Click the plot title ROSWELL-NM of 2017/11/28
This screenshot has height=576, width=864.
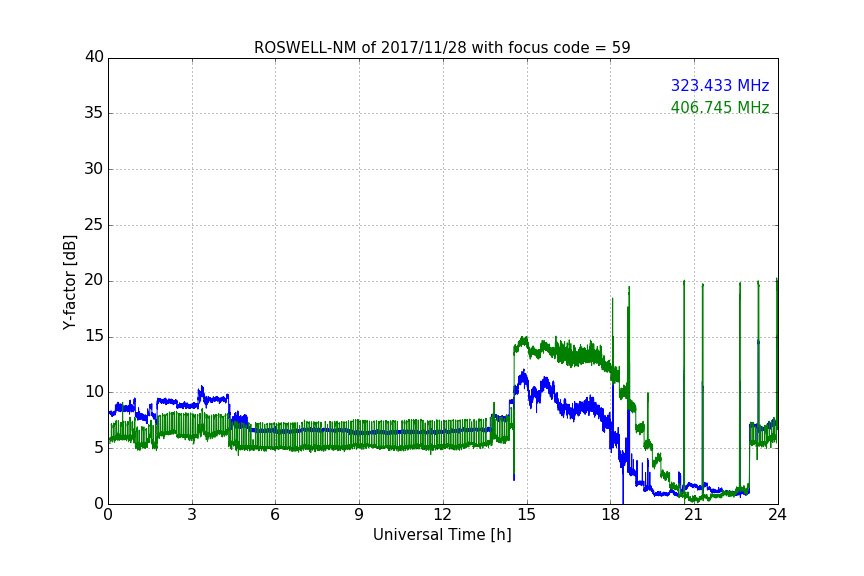coord(442,48)
